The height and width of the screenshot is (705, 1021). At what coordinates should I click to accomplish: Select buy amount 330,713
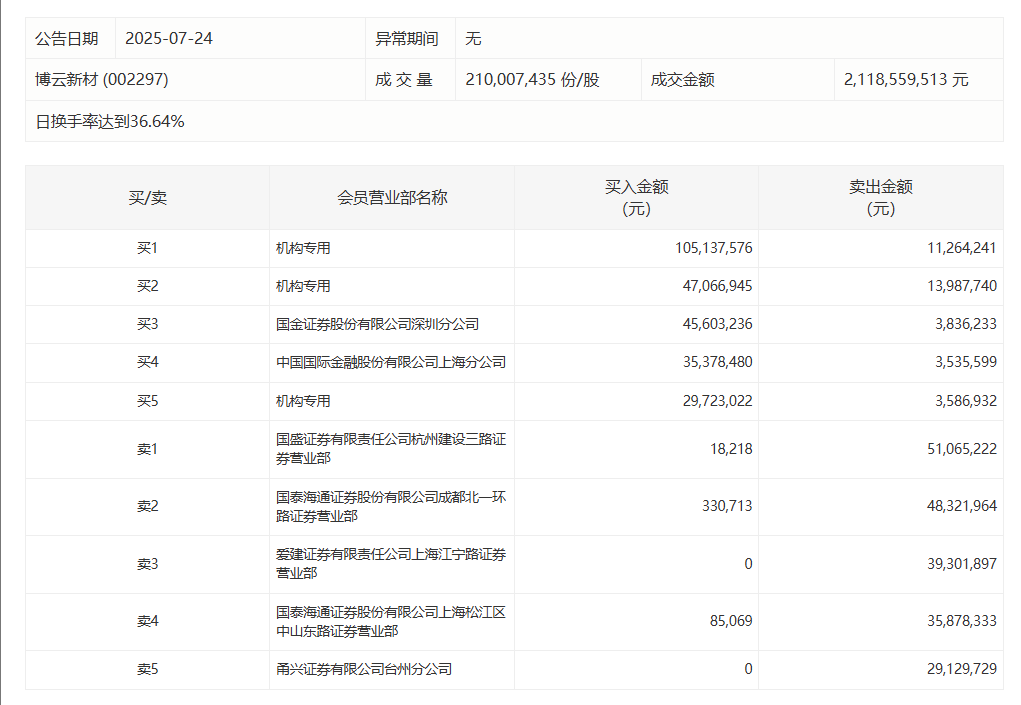pyautogui.click(x=727, y=506)
